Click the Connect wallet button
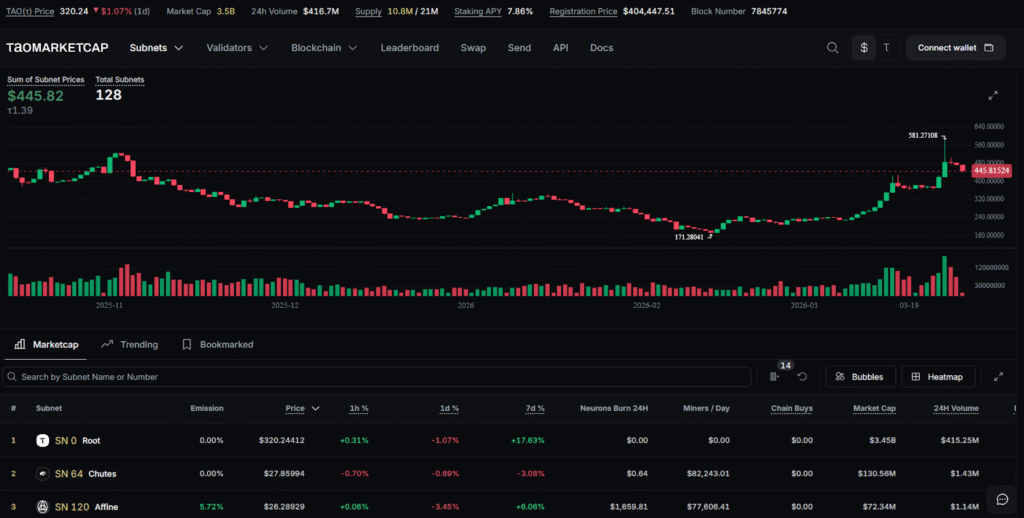This screenshot has width=1024, height=518. click(955, 48)
